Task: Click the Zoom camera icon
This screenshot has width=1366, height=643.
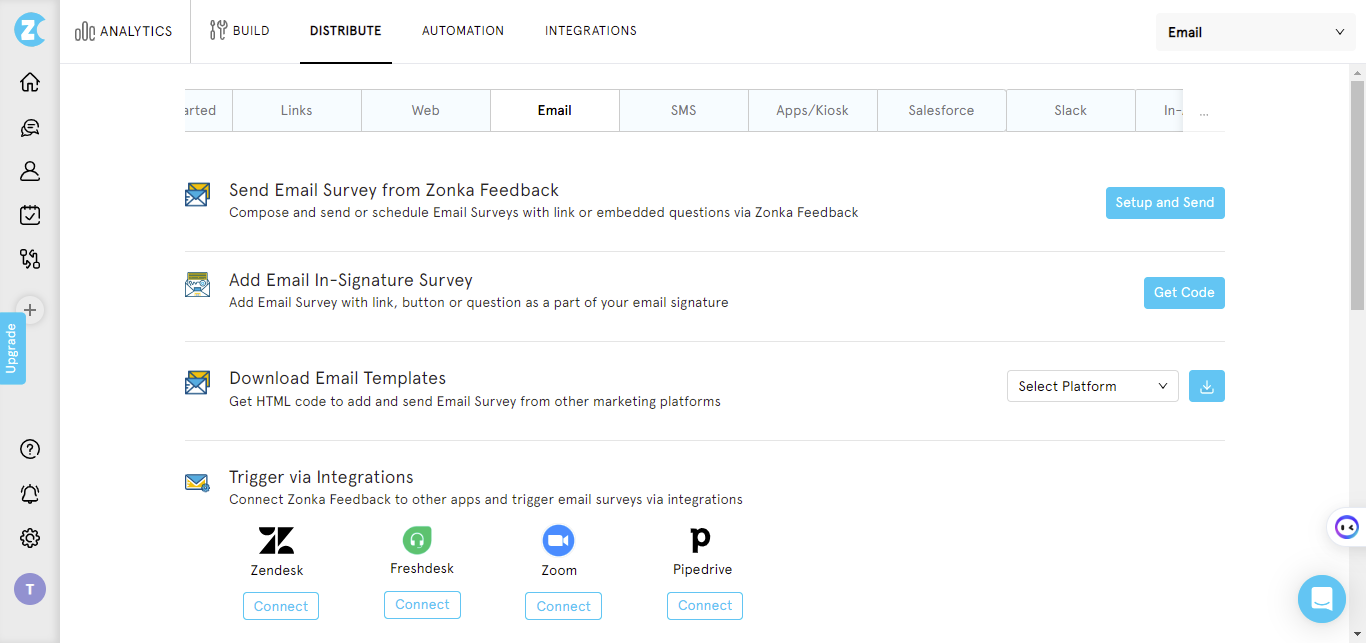Action: 558,540
